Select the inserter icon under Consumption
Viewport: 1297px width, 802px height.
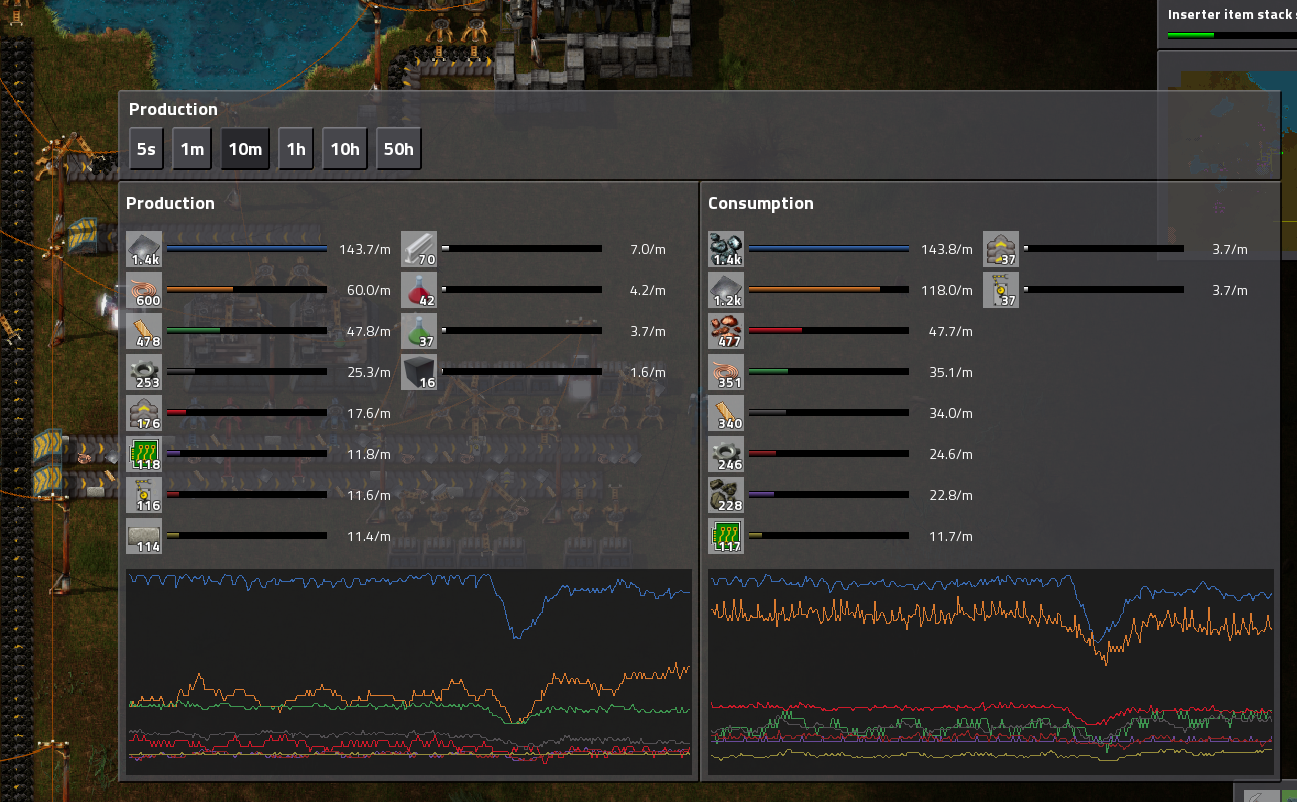click(x=1001, y=290)
